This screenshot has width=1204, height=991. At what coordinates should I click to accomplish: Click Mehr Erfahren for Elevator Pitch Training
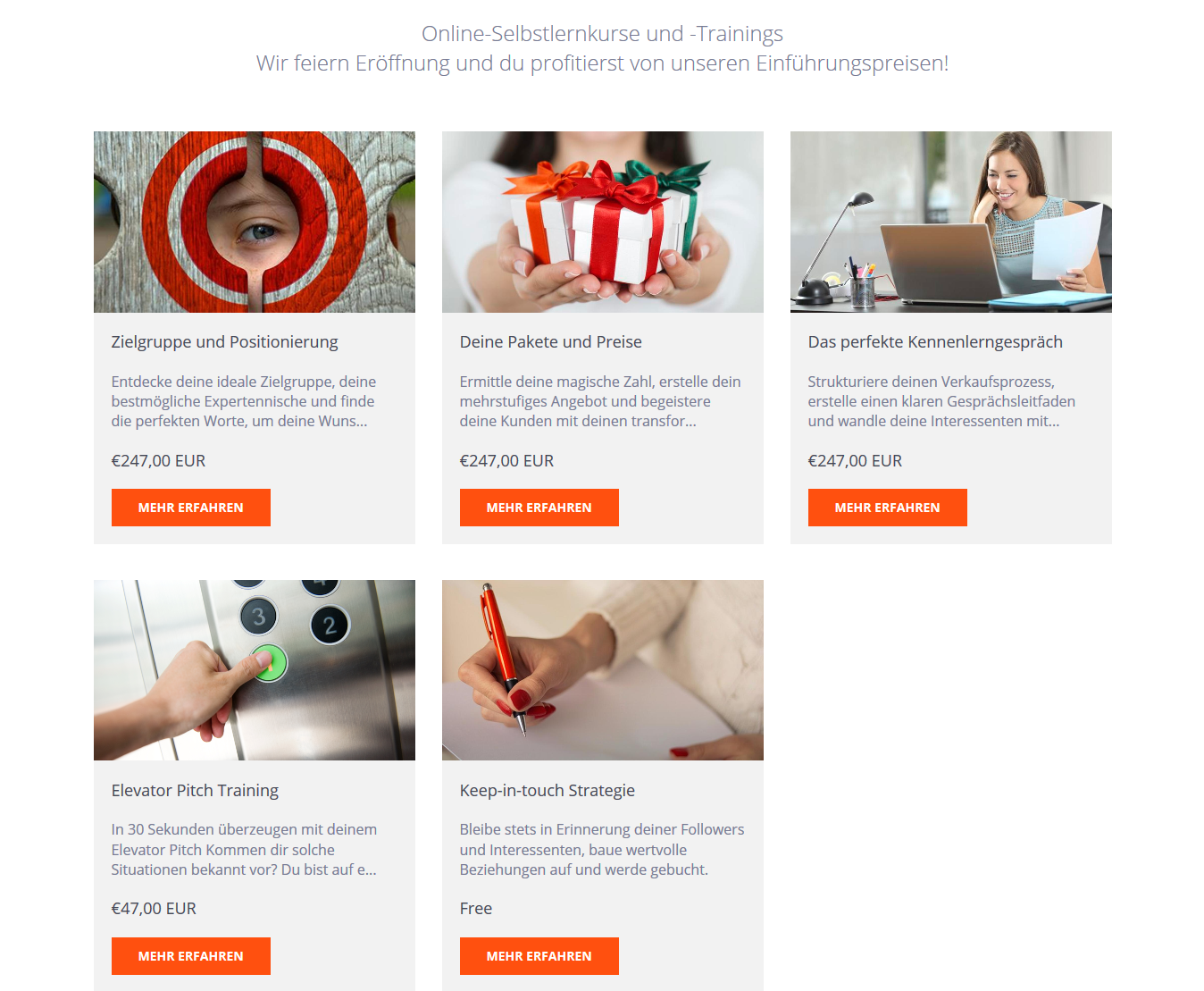[x=191, y=956]
